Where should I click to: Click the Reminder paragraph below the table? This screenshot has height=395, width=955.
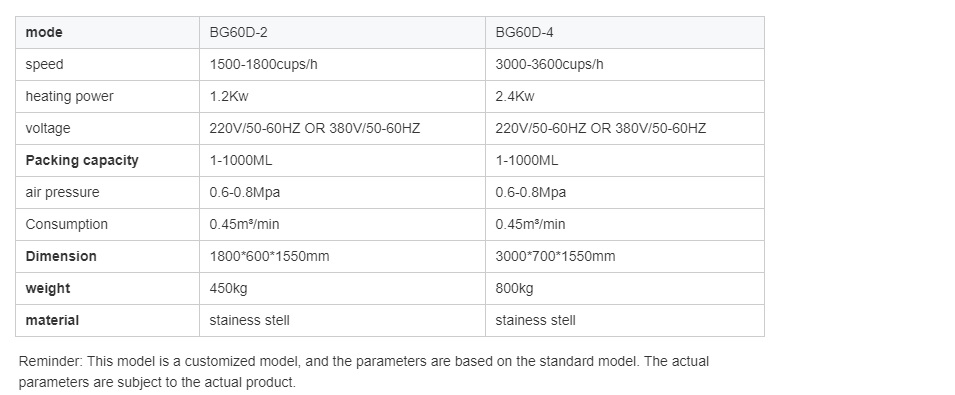[x=364, y=372]
